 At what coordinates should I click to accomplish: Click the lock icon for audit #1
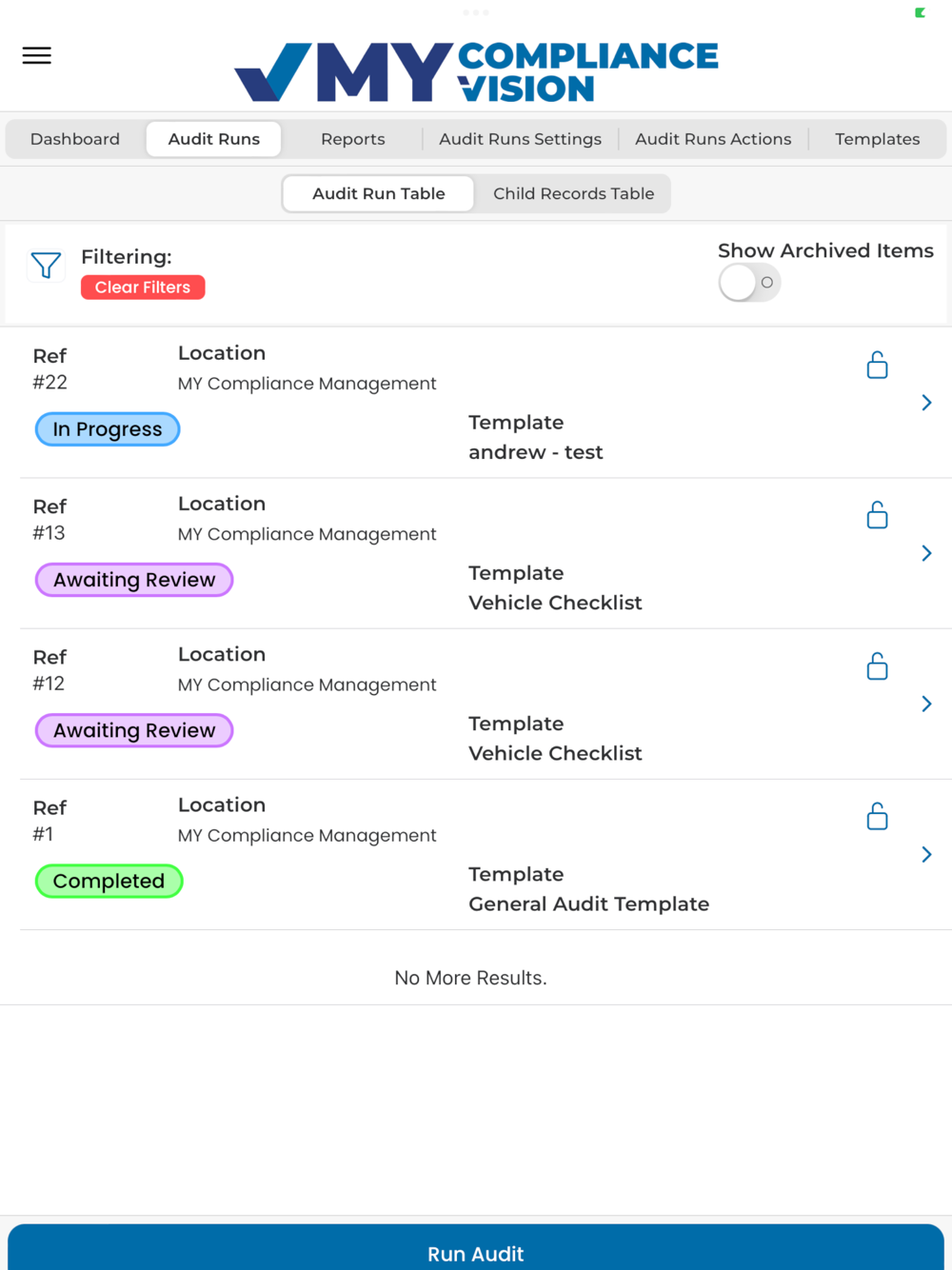pyautogui.click(x=877, y=817)
